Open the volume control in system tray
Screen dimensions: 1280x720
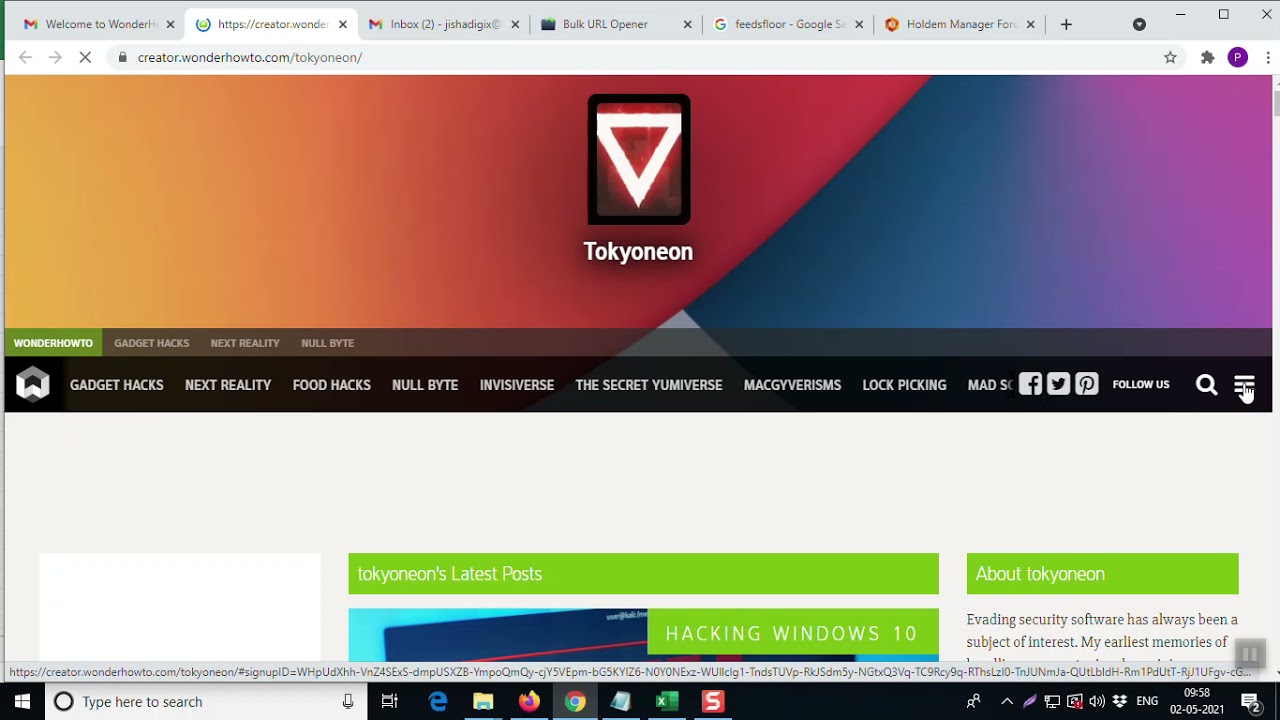click(x=1097, y=702)
